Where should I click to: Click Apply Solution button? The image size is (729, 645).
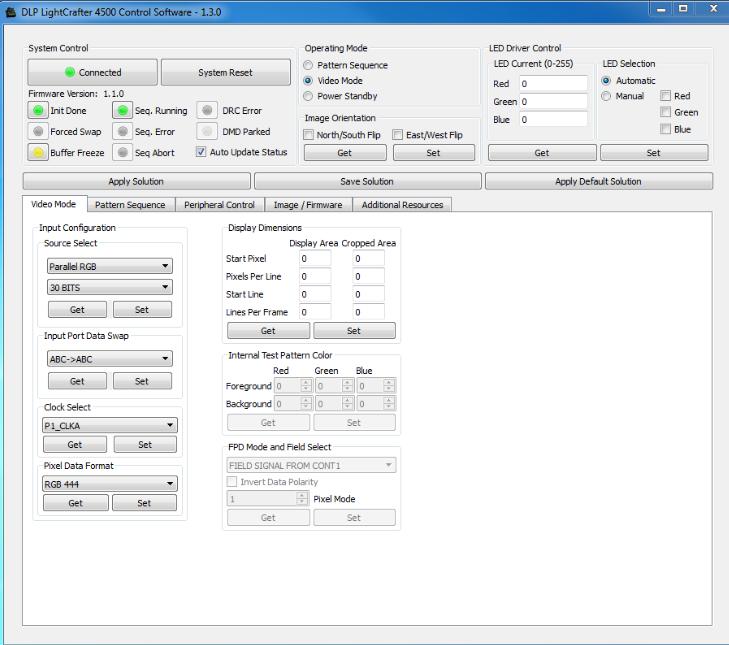click(136, 181)
